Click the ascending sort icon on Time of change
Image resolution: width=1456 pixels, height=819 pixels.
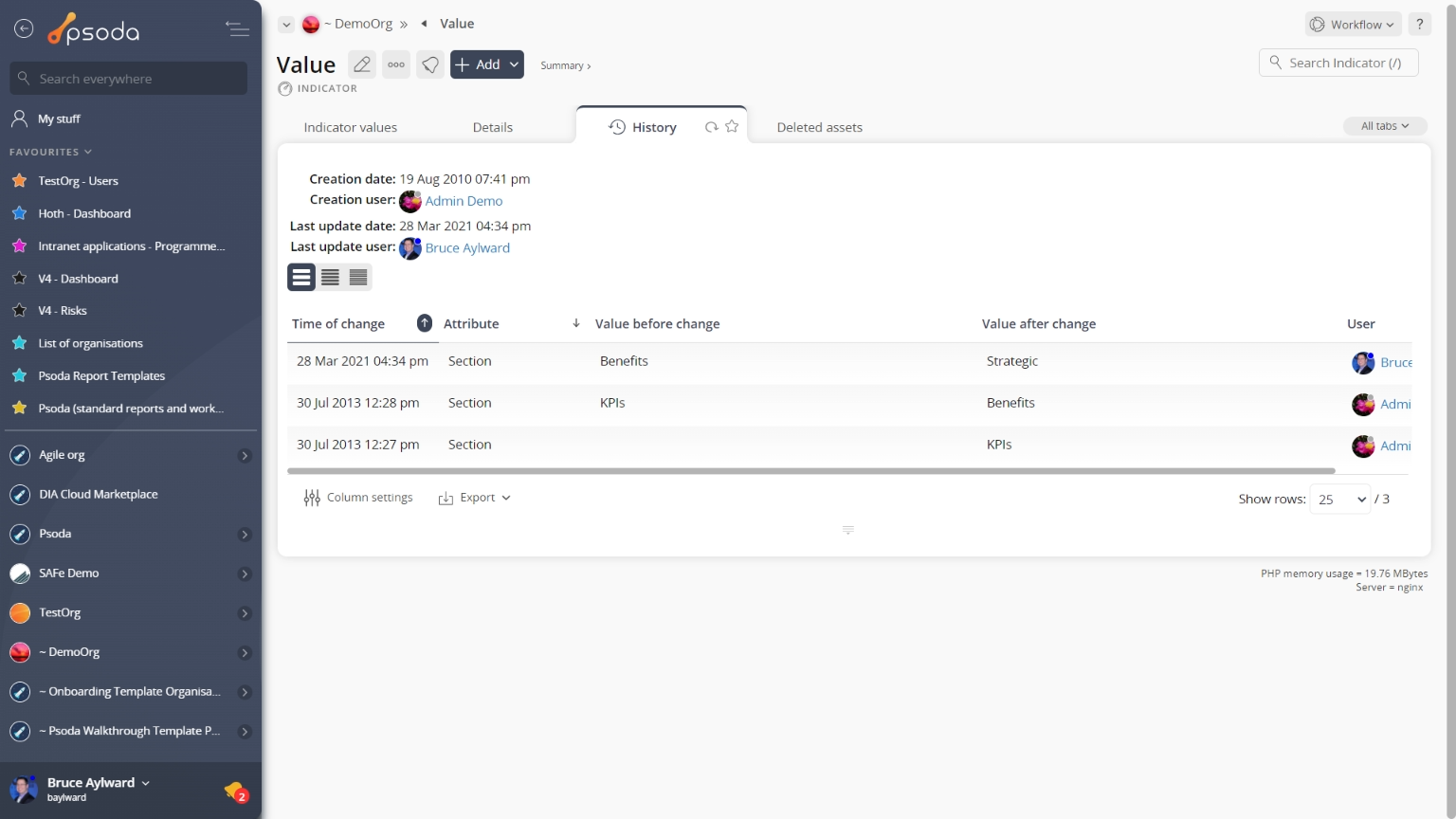point(425,323)
